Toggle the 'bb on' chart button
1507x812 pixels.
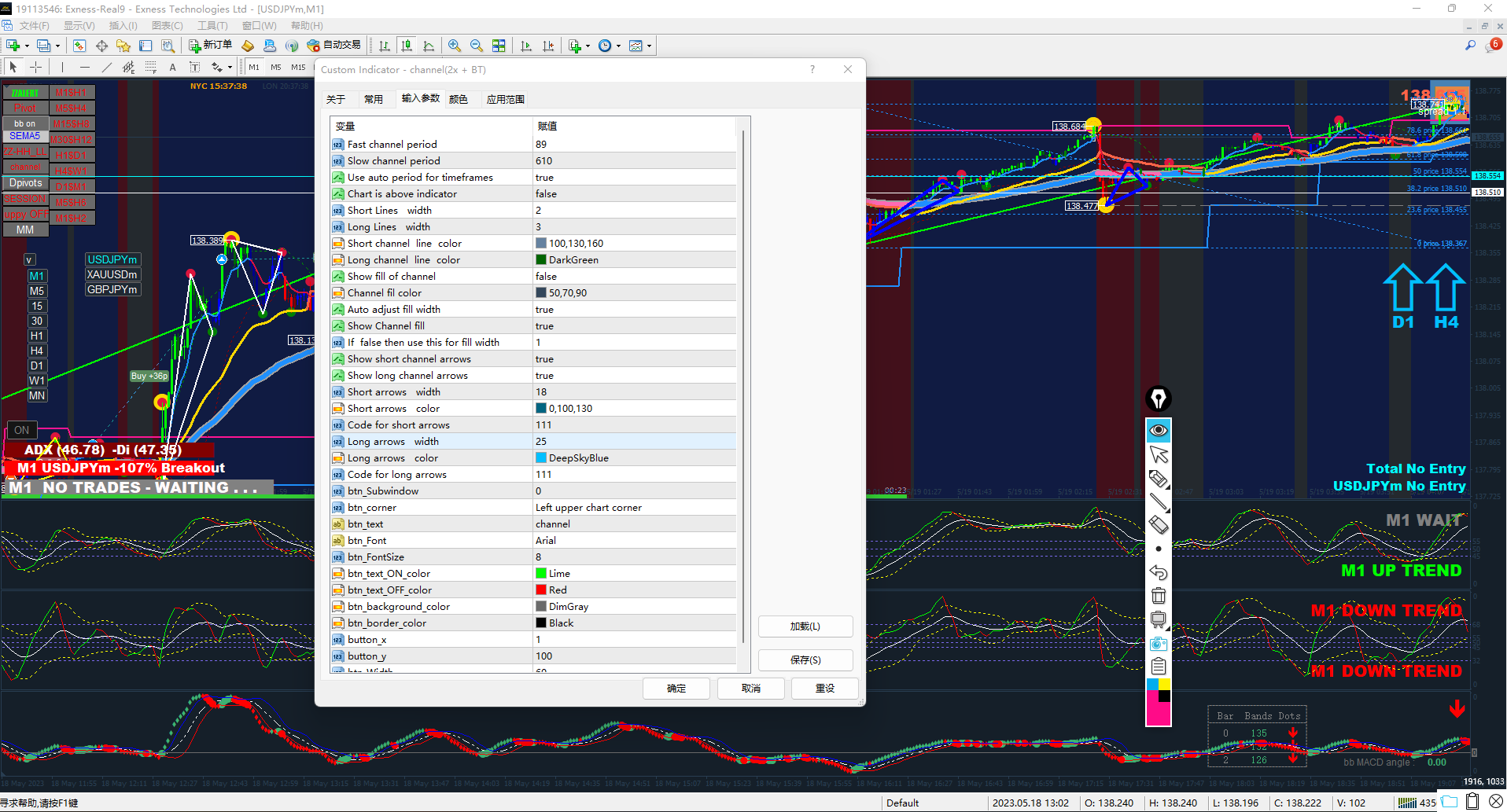coord(25,123)
